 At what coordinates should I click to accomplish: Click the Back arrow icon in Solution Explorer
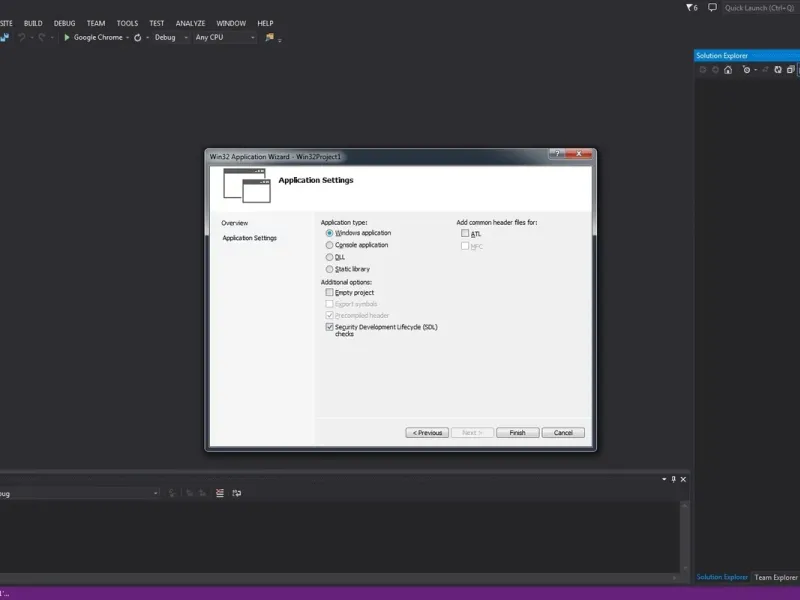703,70
